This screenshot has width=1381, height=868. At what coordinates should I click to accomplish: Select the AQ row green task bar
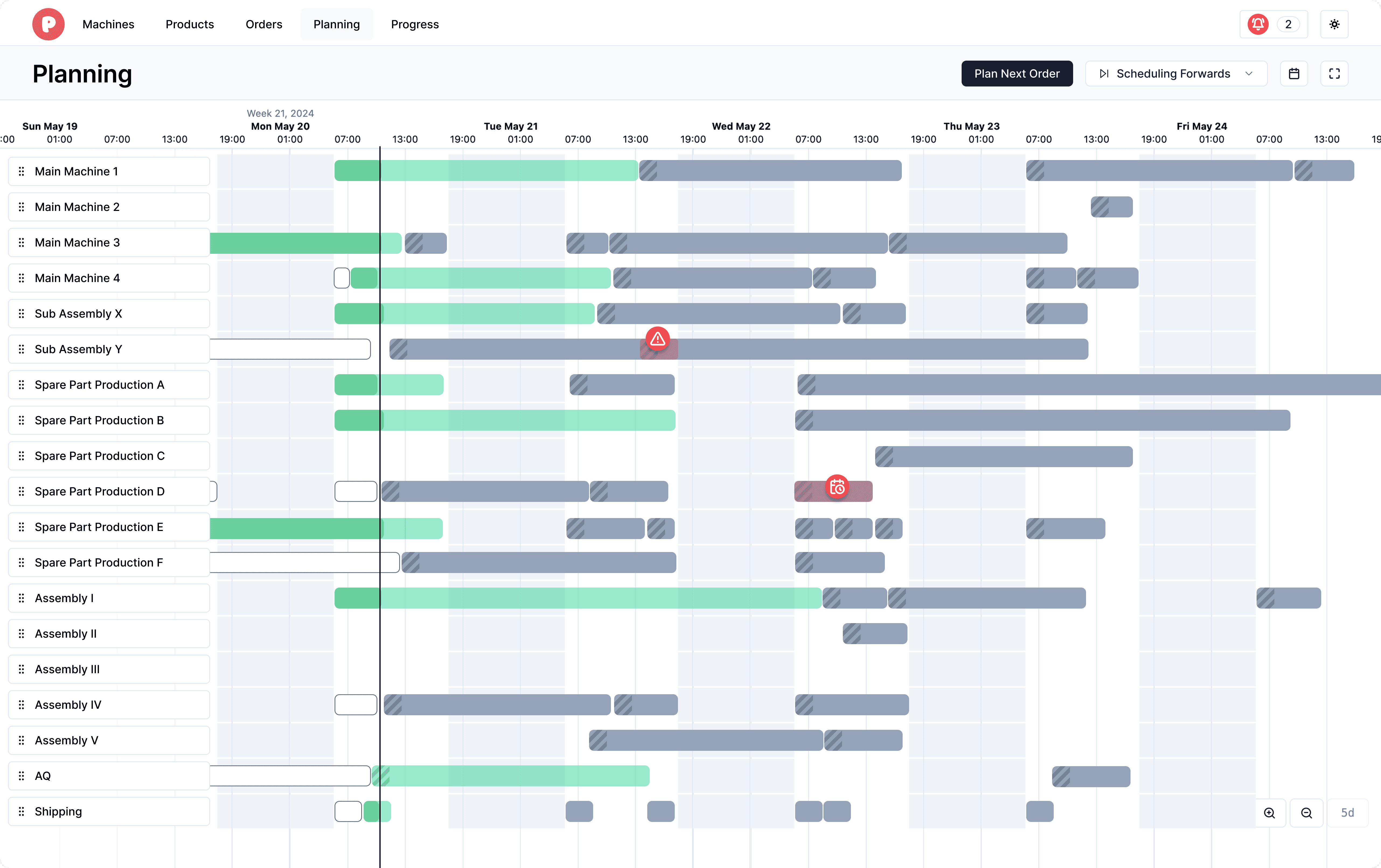[x=510, y=776]
